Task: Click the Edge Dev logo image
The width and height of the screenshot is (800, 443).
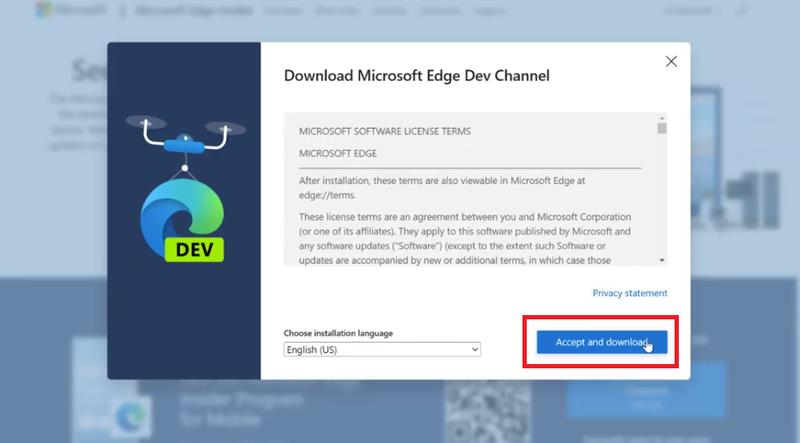Action: coord(182,221)
